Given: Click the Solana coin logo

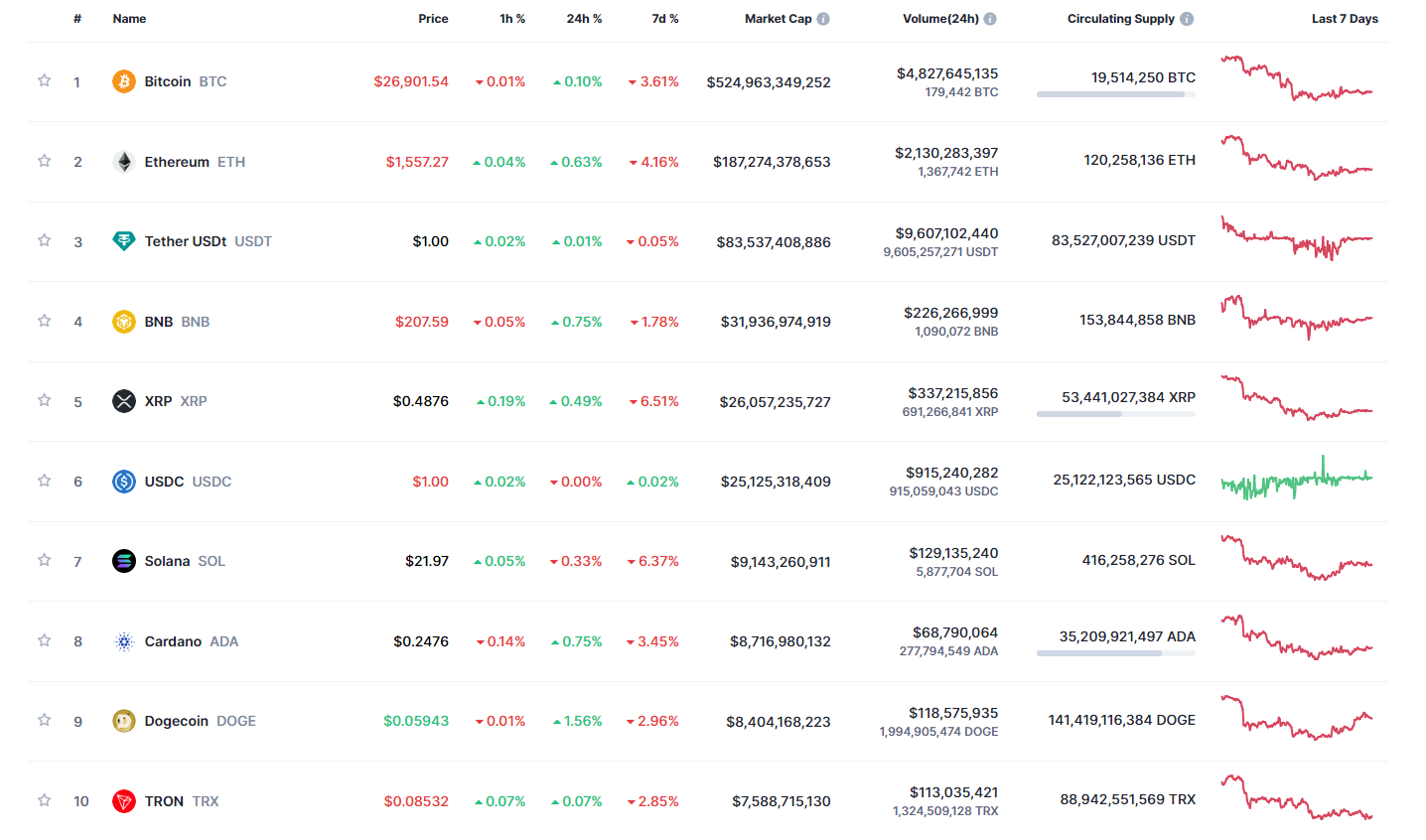Looking at the screenshot, I should (x=124, y=561).
